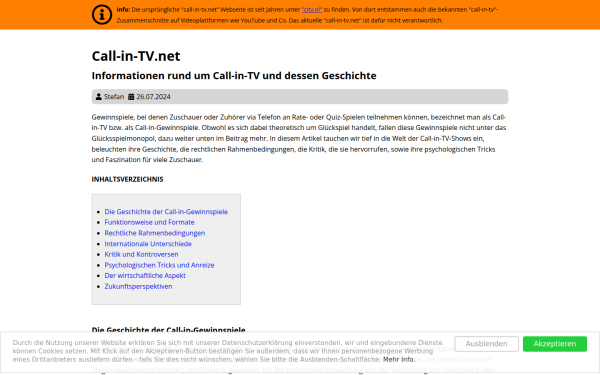This screenshot has height=375, width=600.
Task: Click the subtitle about Call-in-TV Geschichte
Action: (234, 76)
